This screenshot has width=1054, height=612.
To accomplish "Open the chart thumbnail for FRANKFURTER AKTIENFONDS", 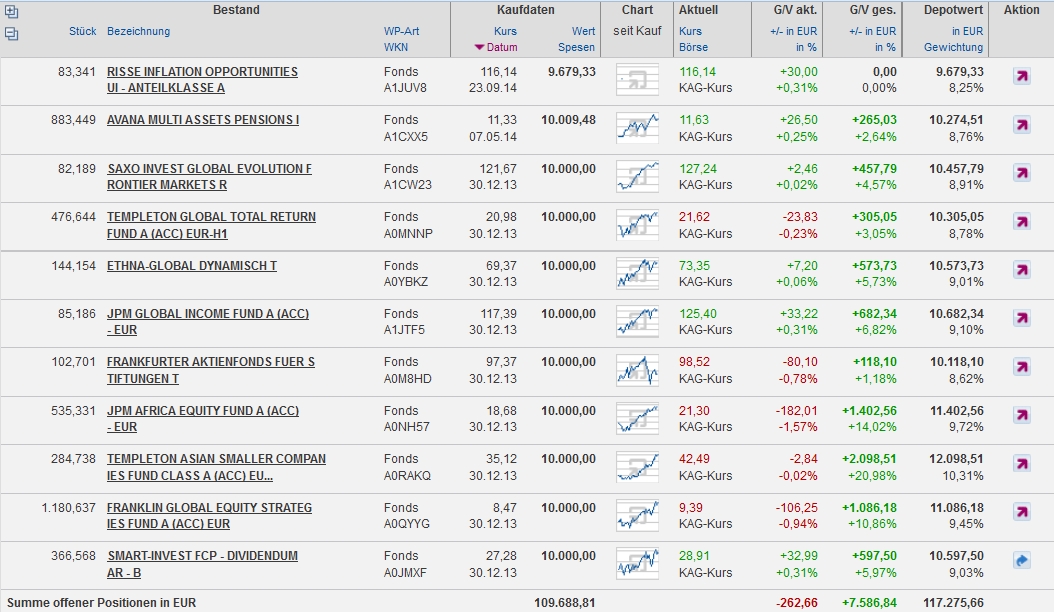I will 637,368.
